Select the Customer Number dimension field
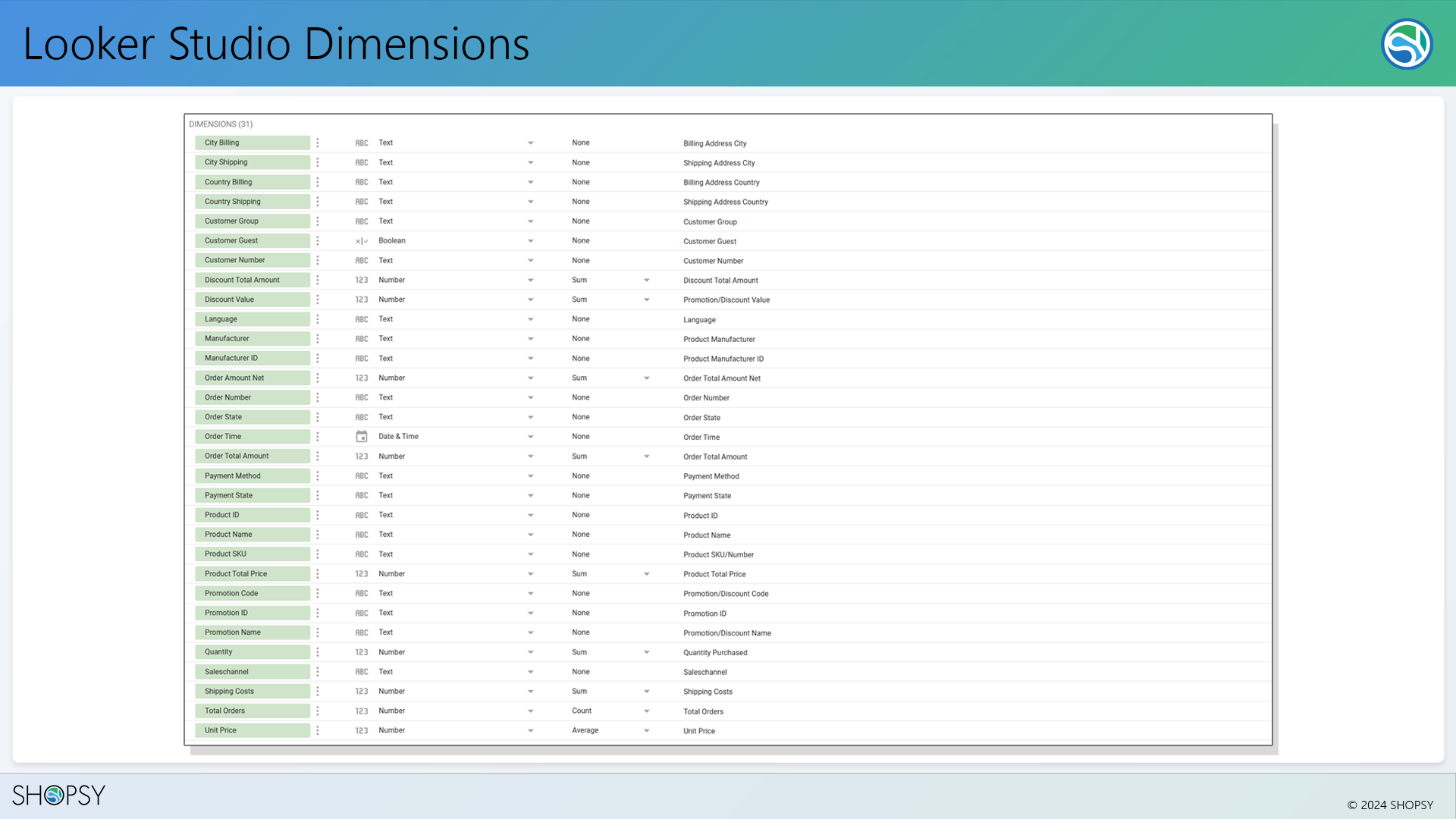This screenshot has width=1456, height=819. tap(253, 260)
